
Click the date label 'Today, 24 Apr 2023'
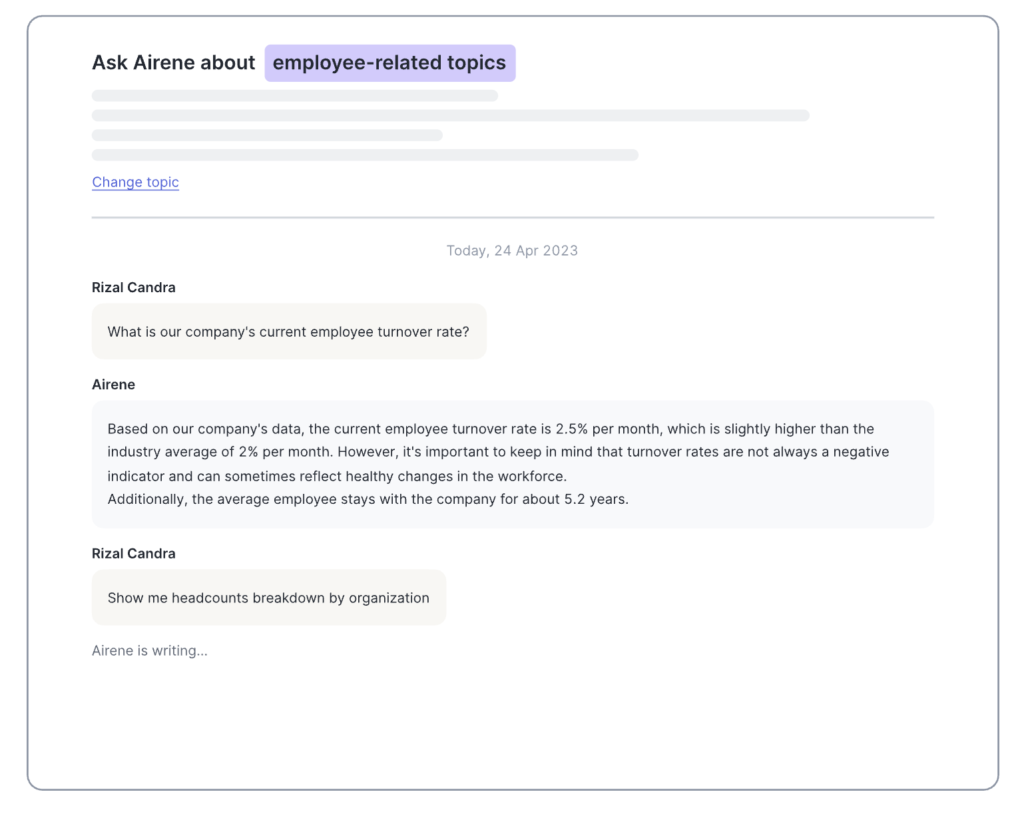pyautogui.click(x=512, y=251)
